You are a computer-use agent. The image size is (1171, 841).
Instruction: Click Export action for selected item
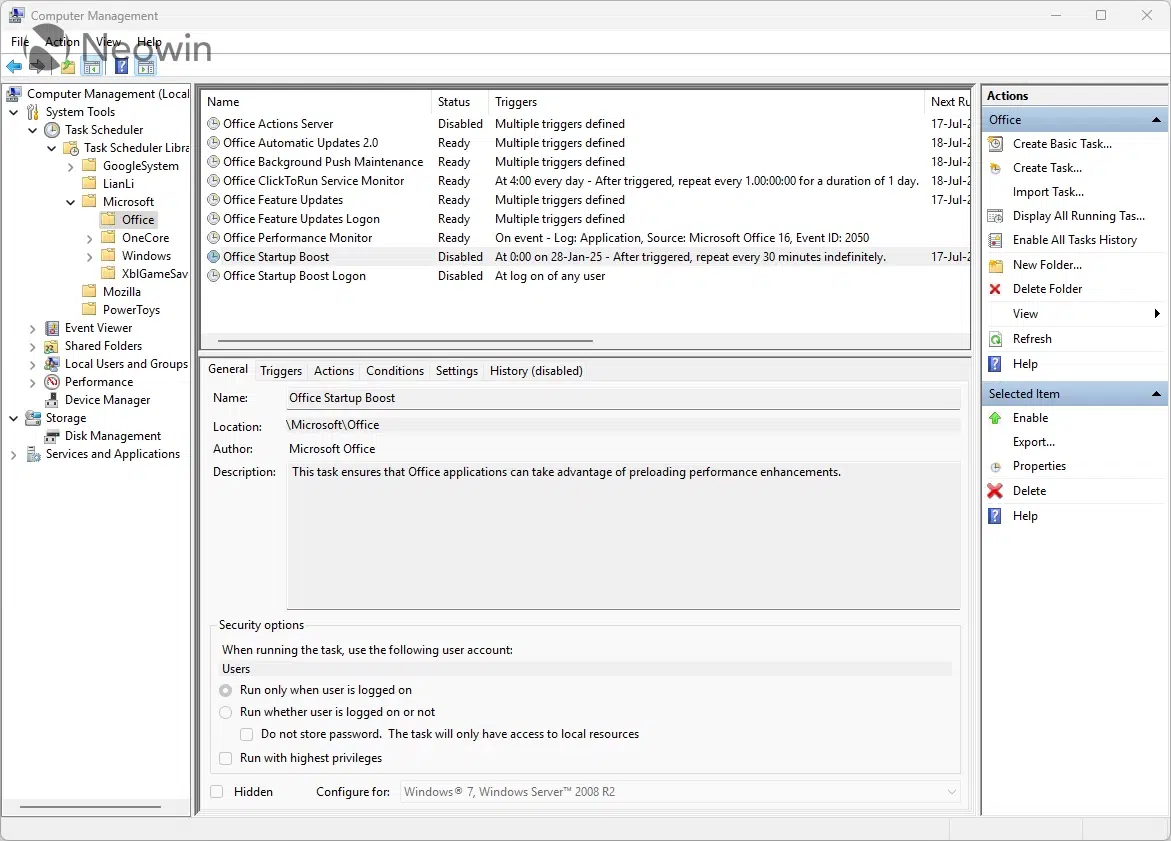point(1034,442)
